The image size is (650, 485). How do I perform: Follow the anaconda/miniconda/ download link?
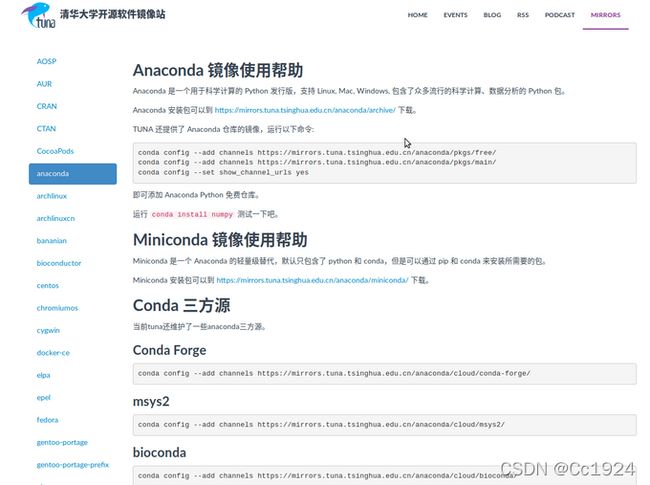click(312, 280)
